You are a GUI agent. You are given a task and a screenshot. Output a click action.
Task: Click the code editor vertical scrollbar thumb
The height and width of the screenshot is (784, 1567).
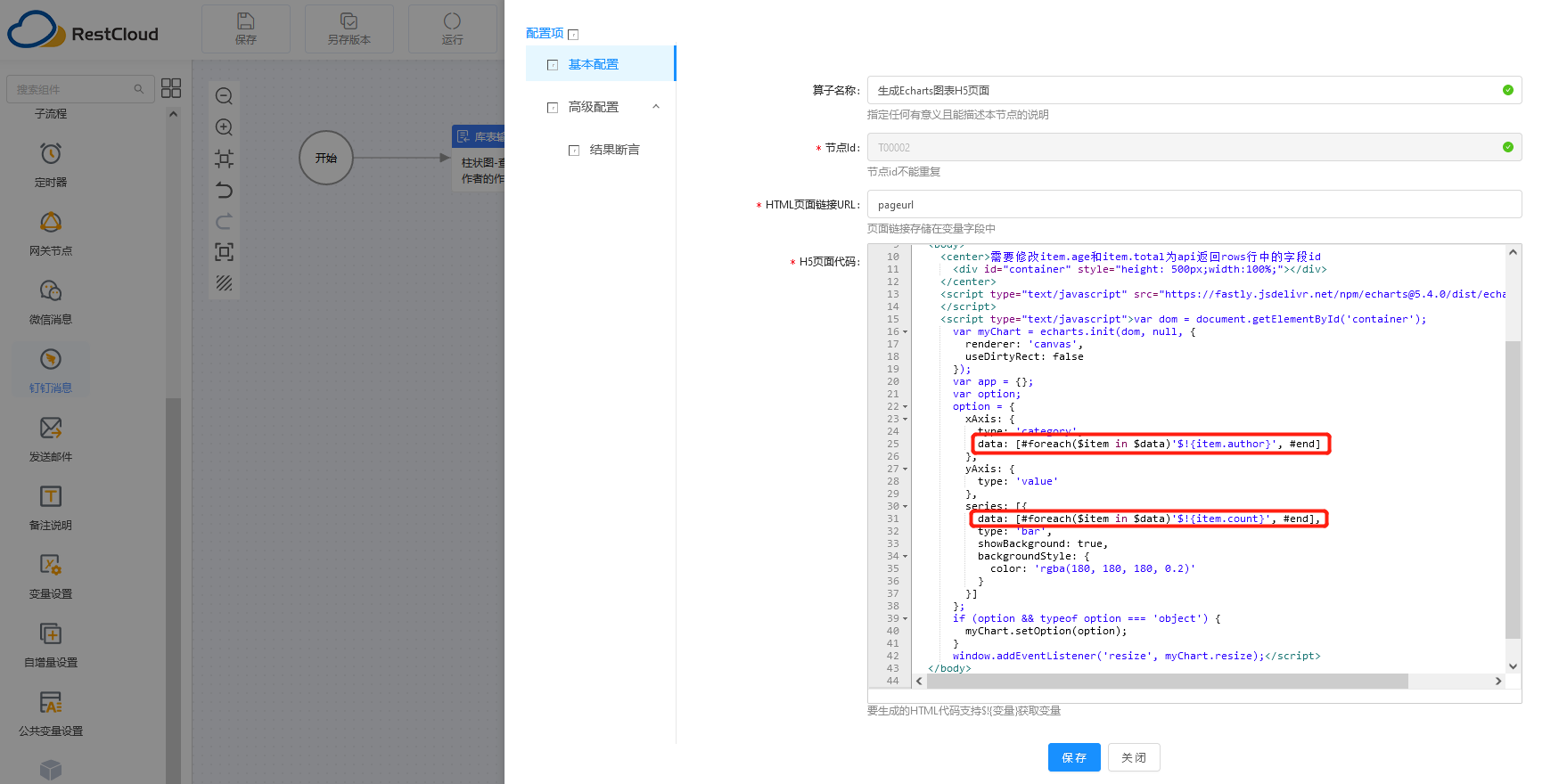pos(1513,489)
